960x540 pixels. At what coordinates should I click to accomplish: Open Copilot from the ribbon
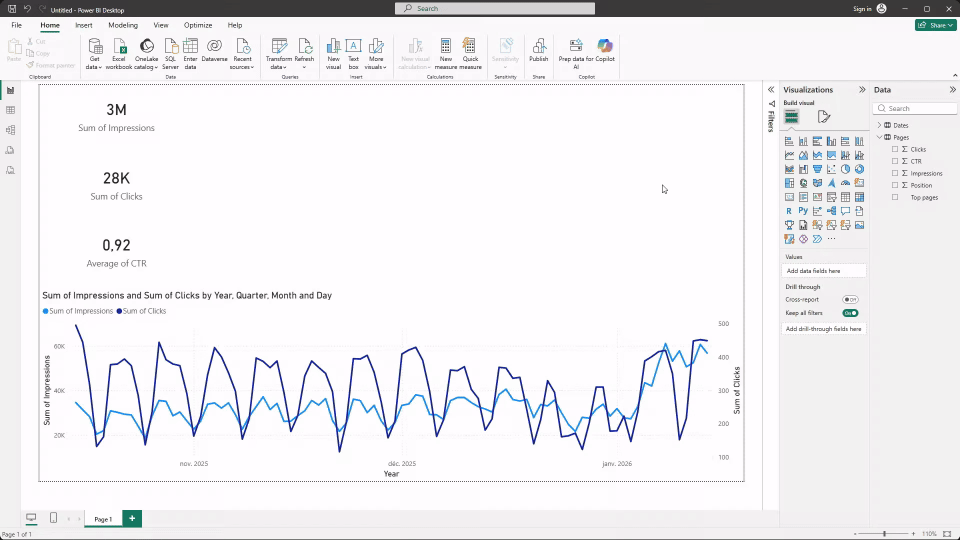pos(605,51)
